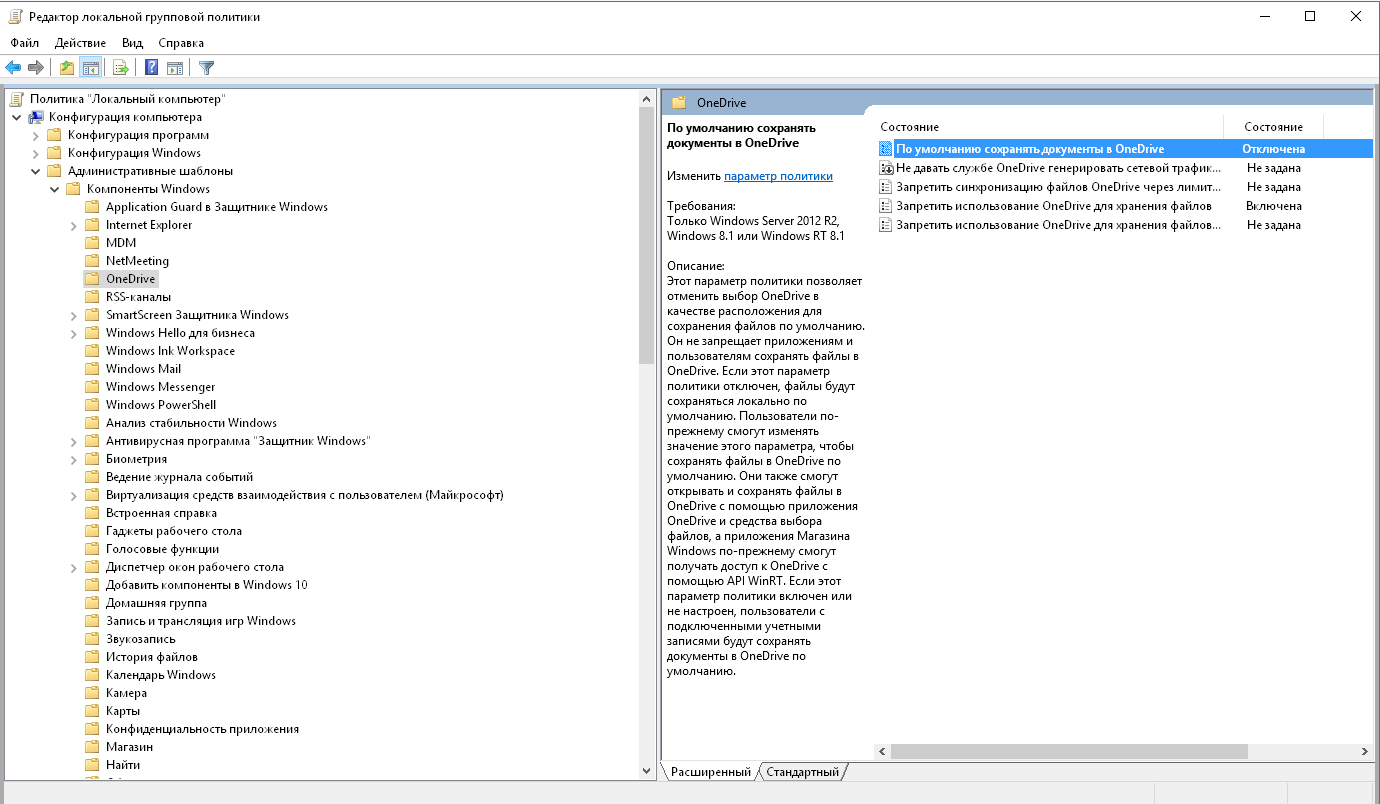The width and height of the screenshot is (1380, 804).
Task: Switch to the Расширенный tab
Action: (x=710, y=772)
